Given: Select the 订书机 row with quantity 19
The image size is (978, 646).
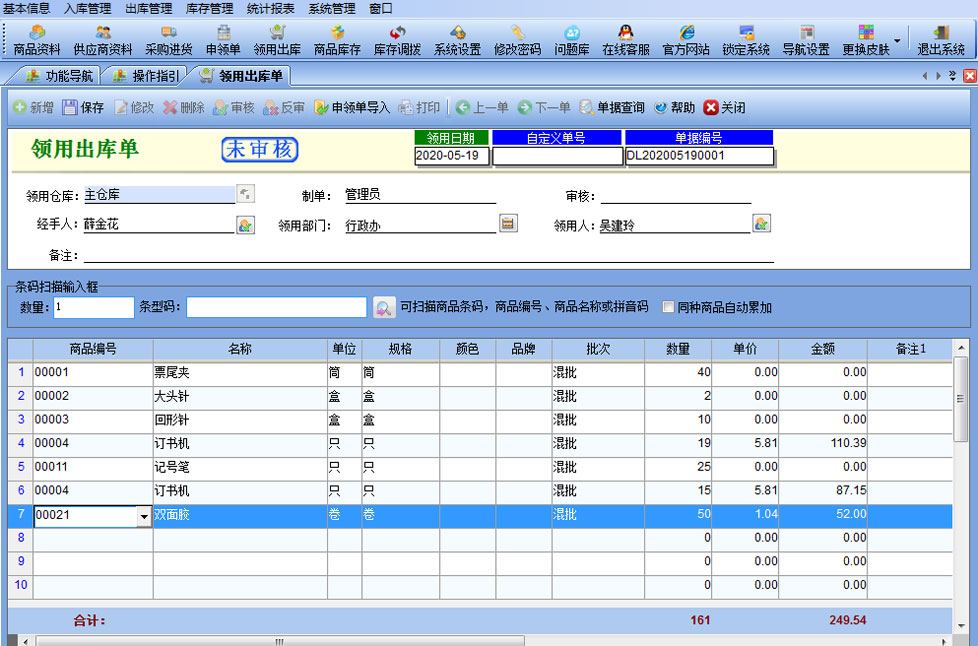Looking at the screenshot, I should 240,443.
